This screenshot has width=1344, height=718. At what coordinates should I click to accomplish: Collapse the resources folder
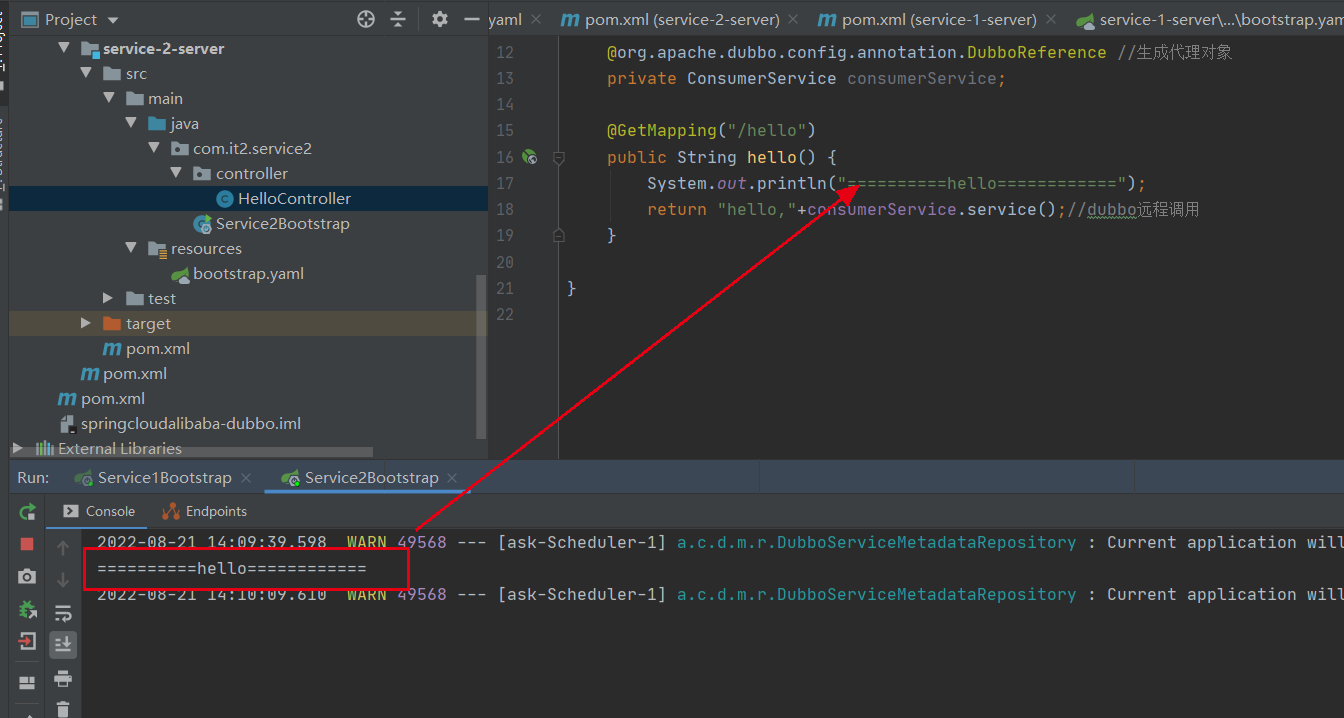pyautogui.click(x=131, y=248)
